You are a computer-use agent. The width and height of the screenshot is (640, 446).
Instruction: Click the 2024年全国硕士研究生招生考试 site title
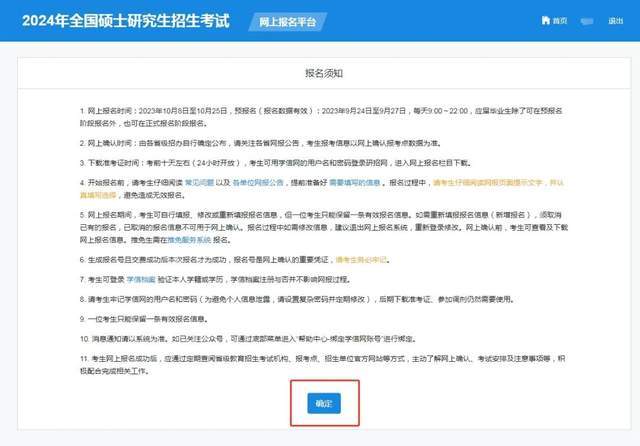126,21
